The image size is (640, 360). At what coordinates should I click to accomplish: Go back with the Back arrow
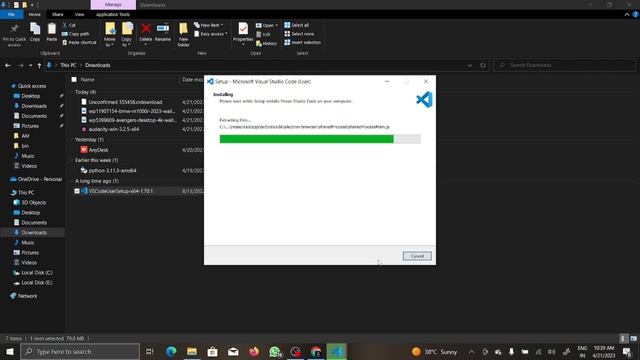(8, 65)
